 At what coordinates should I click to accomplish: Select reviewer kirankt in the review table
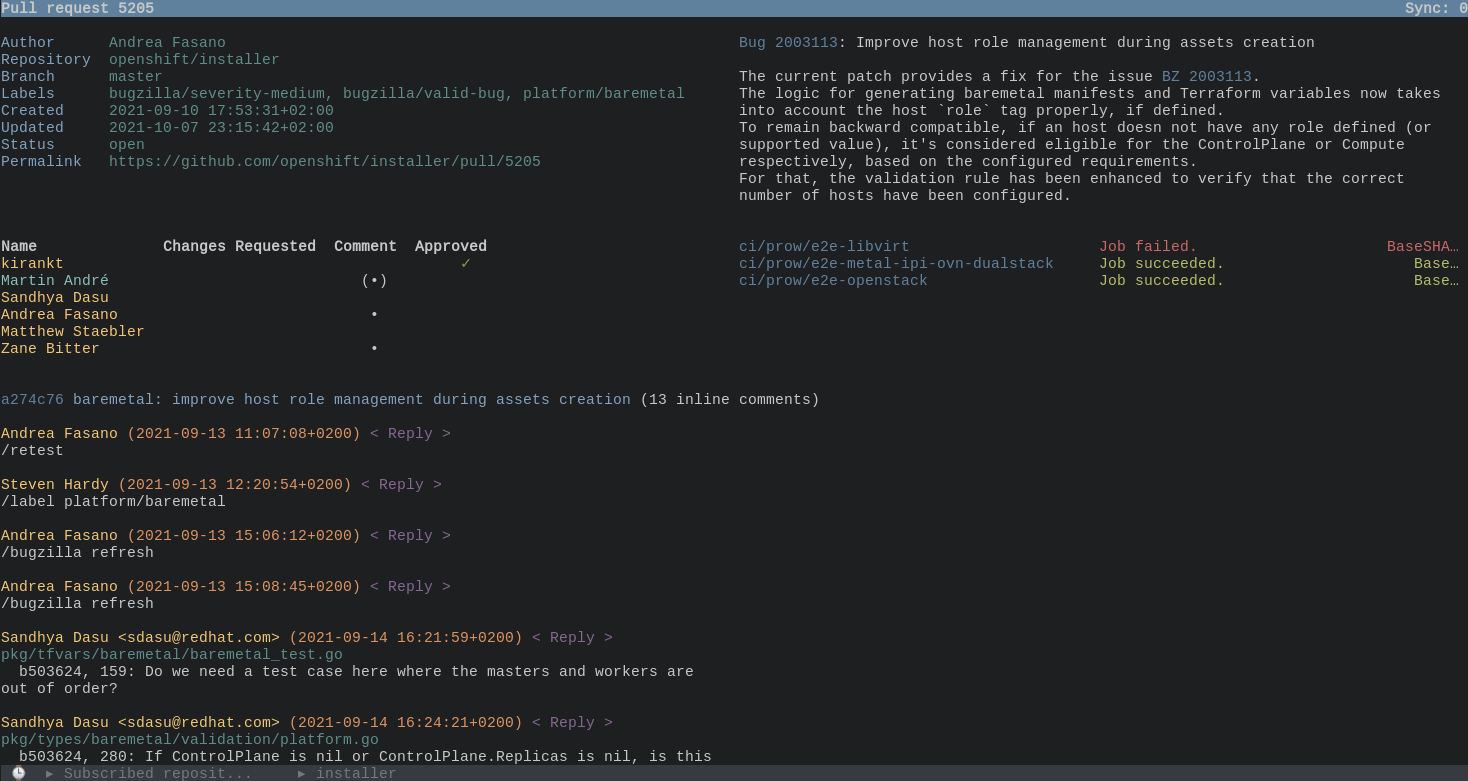32,264
